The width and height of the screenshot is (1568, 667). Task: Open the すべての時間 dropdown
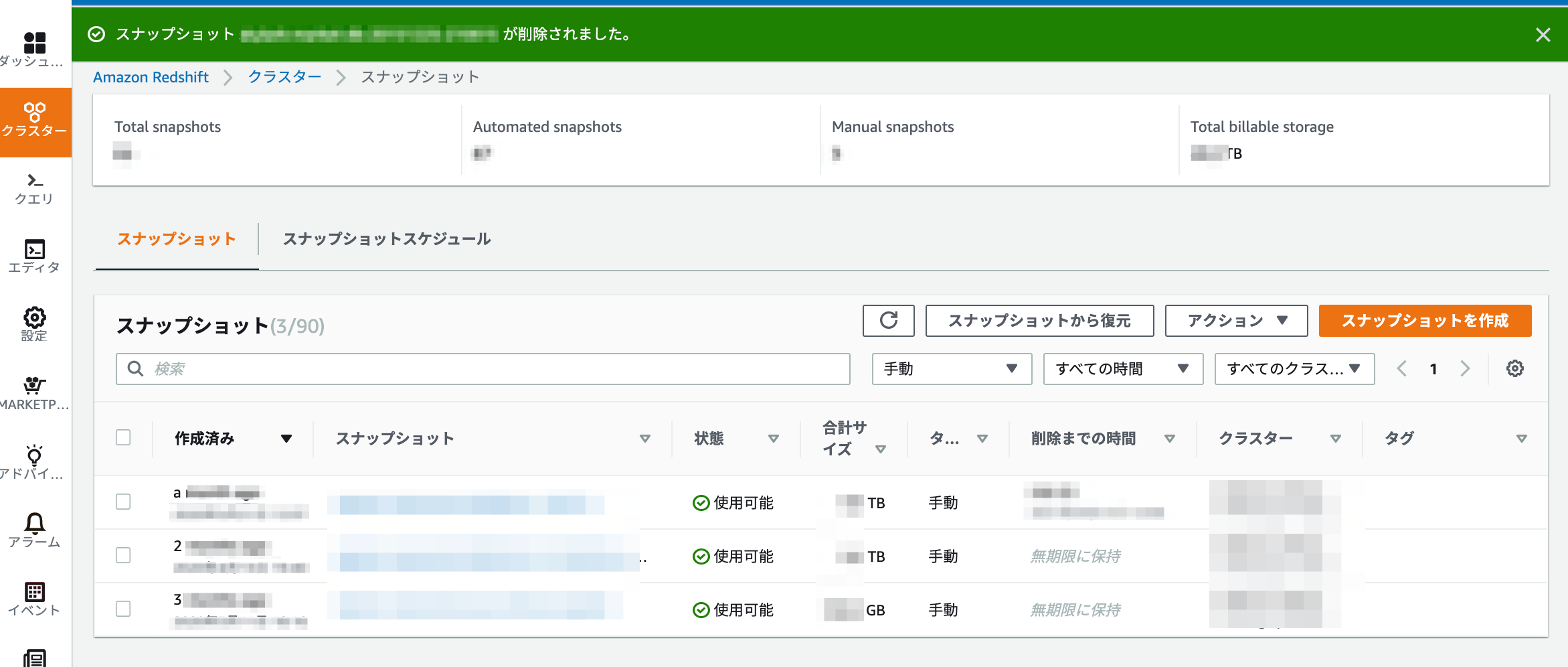coord(1122,368)
